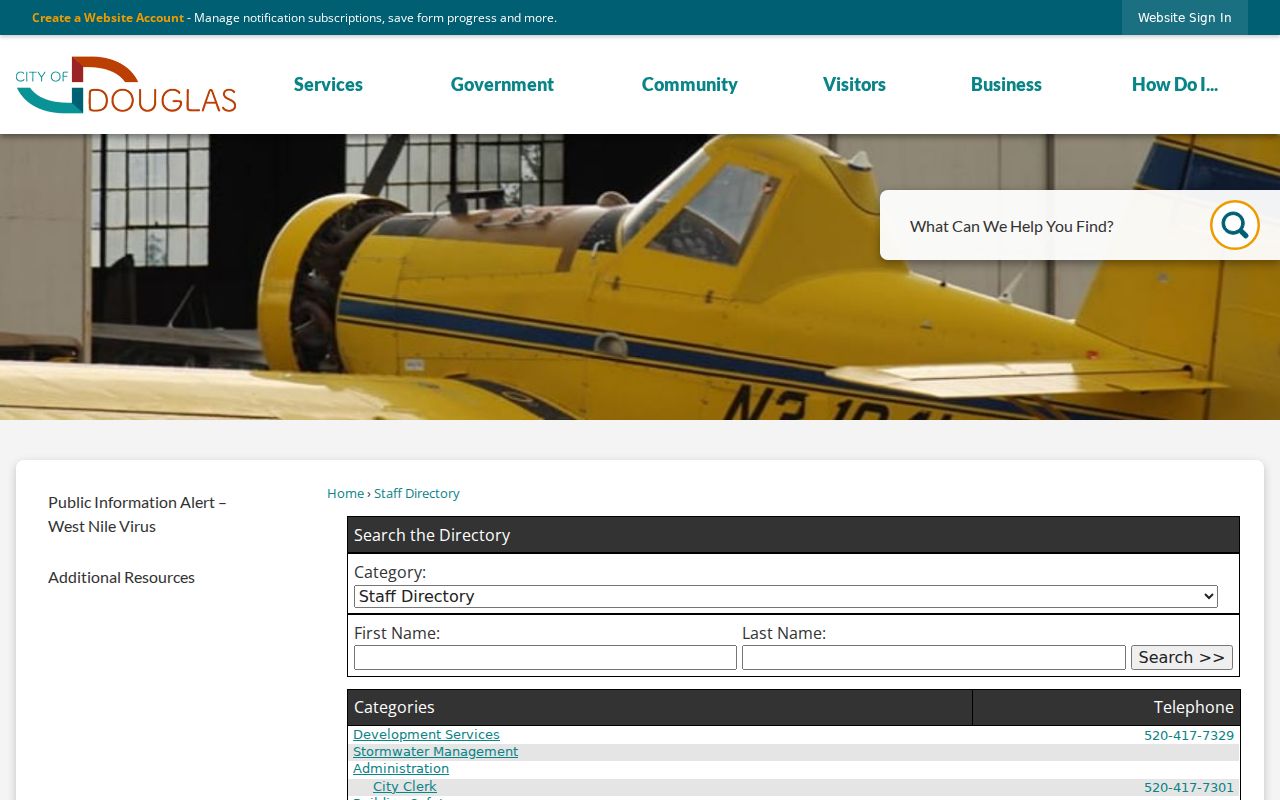The width and height of the screenshot is (1280, 800).
Task: Open Public Information Alert – West Nile Virus
Action: (x=137, y=514)
